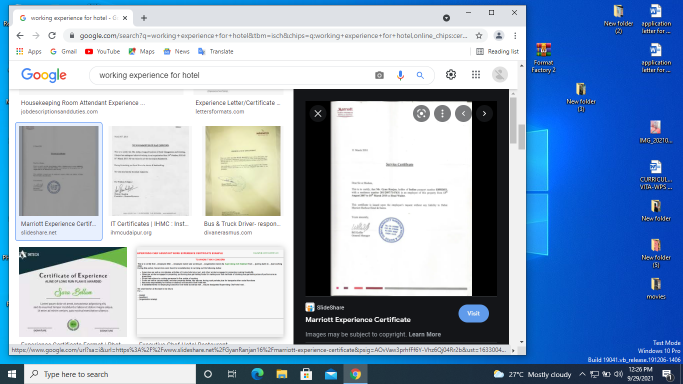This screenshot has width=683, height=384.
Task: Bookmark this page with star icon
Action: 479,36
